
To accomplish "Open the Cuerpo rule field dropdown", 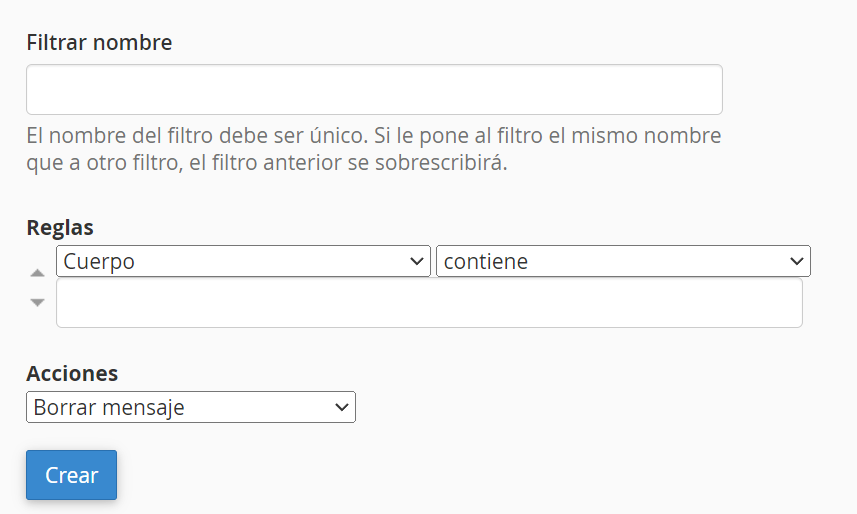I will pyautogui.click(x=243, y=261).
